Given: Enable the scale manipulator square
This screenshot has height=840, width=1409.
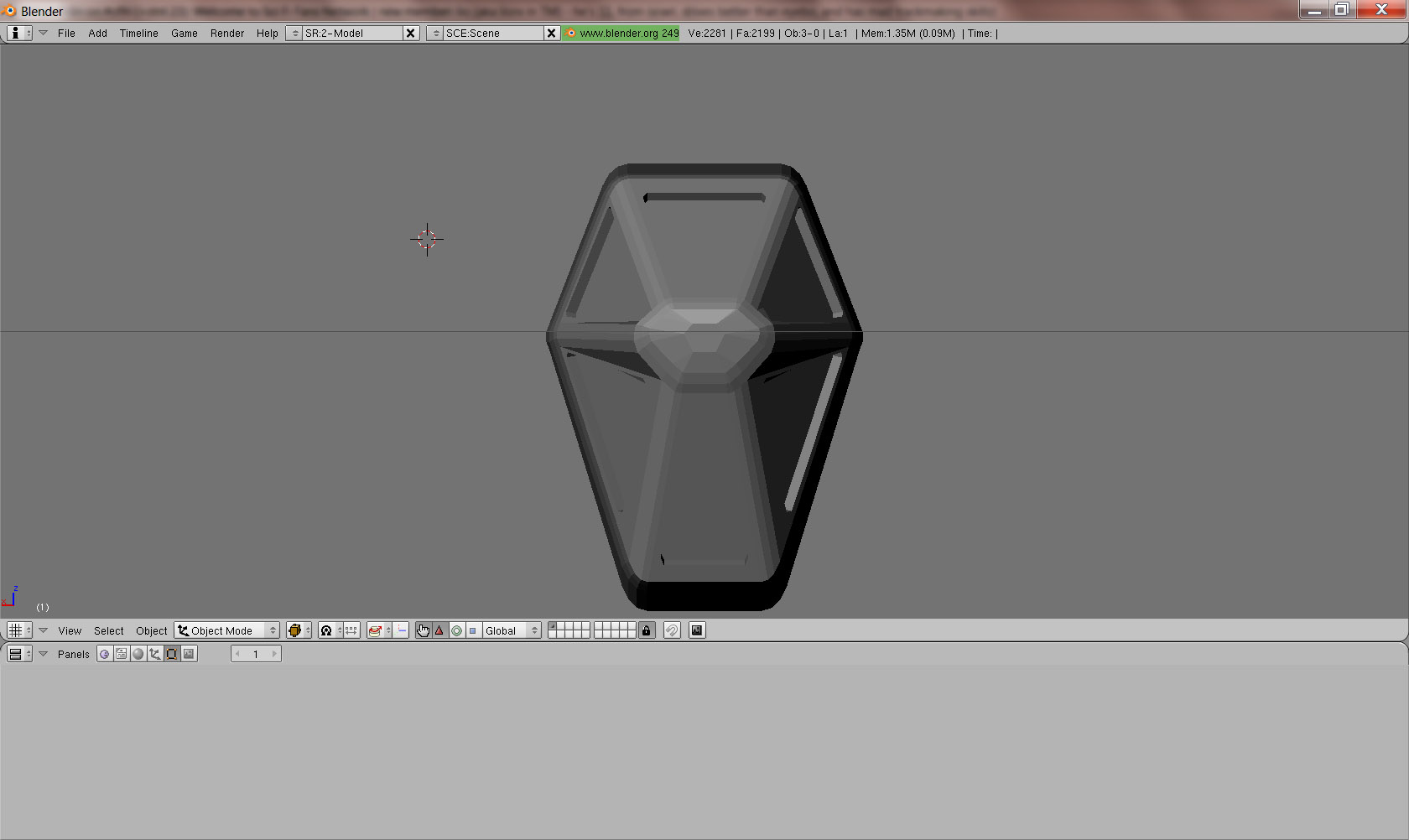Looking at the screenshot, I should pos(473,630).
